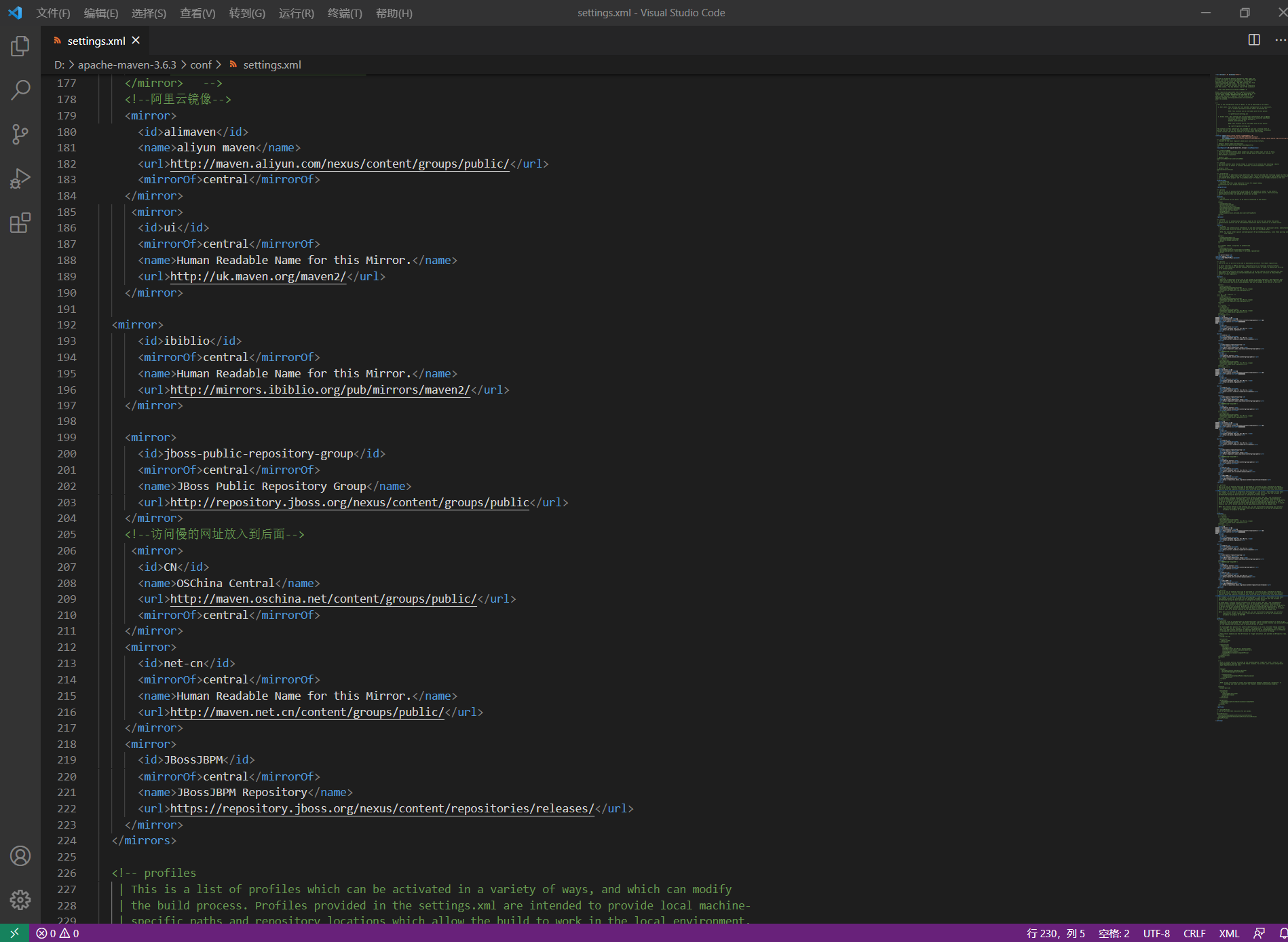Click the maven.aliyun.com URL link
The height and width of the screenshot is (942, 1288).
pyautogui.click(x=339, y=164)
